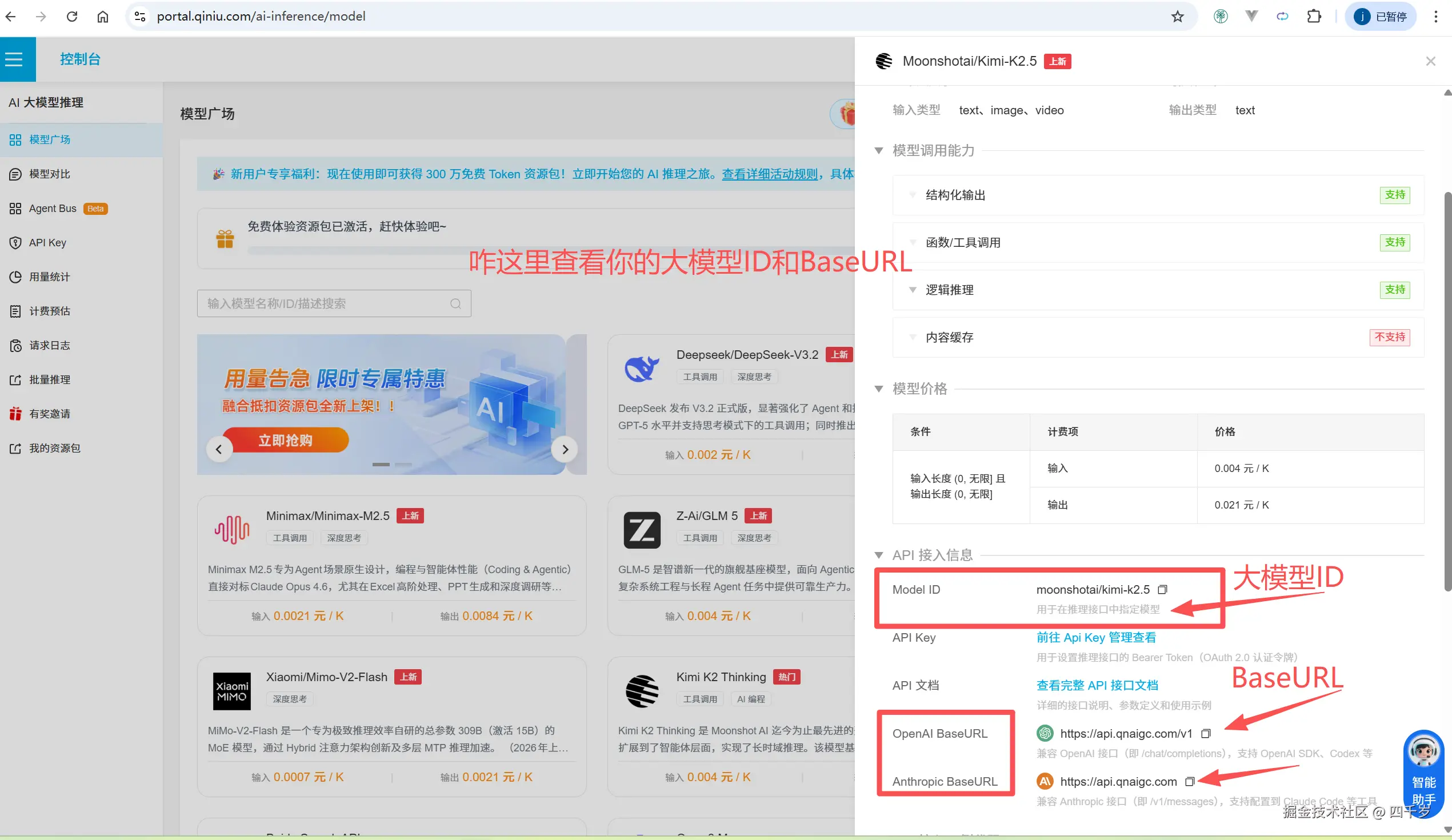The height and width of the screenshot is (840, 1452).
Task: Collapse the 模型价格 pricing section
Action: [878, 389]
